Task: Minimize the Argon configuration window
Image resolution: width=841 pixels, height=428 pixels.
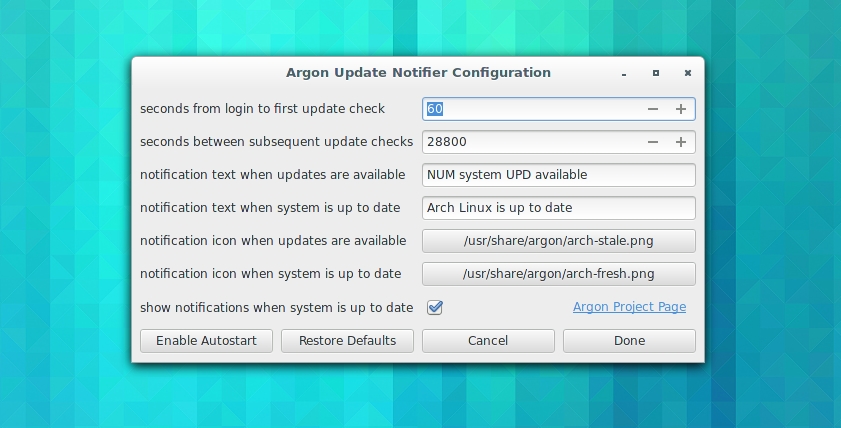Action: click(624, 73)
